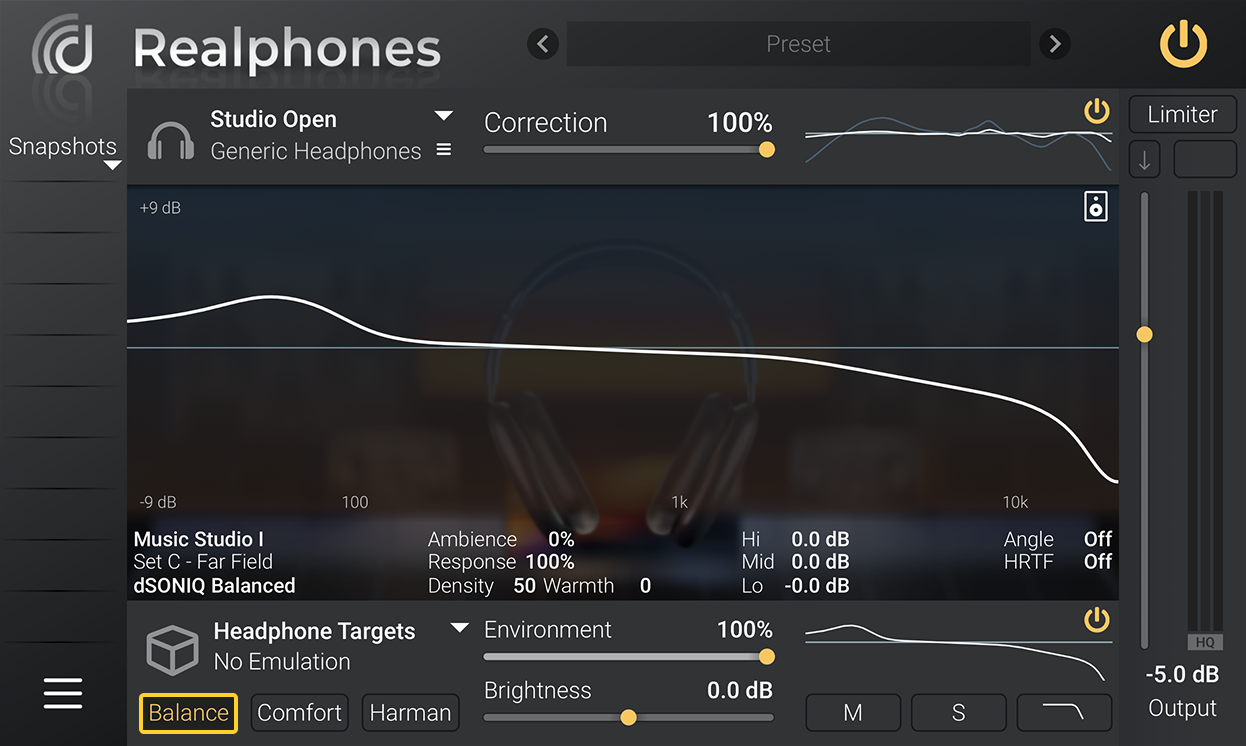This screenshot has height=746, width=1246.
Task: Click the headphone icon next to Studio Open
Action: [x=170, y=140]
